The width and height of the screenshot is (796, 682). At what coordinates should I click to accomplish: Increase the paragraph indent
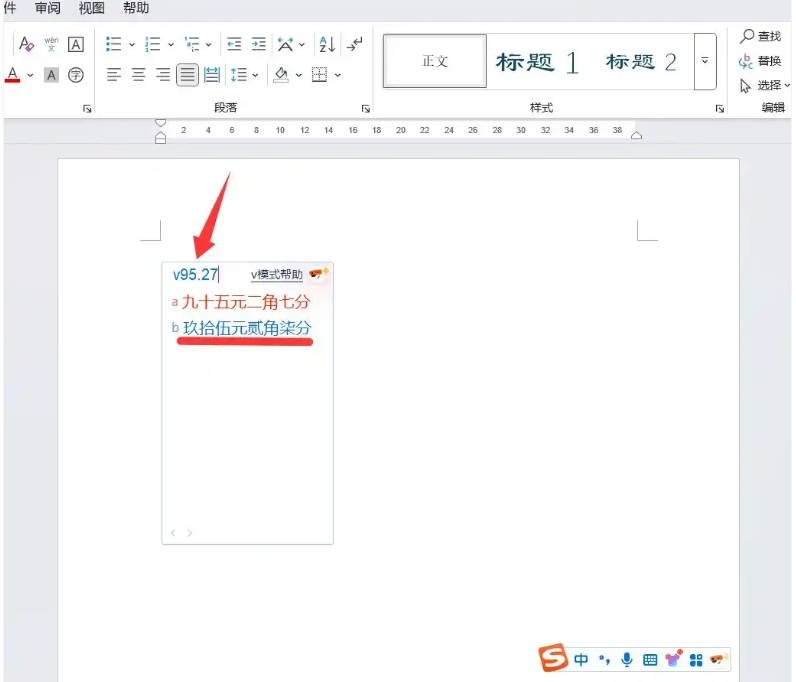(x=259, y=44)
